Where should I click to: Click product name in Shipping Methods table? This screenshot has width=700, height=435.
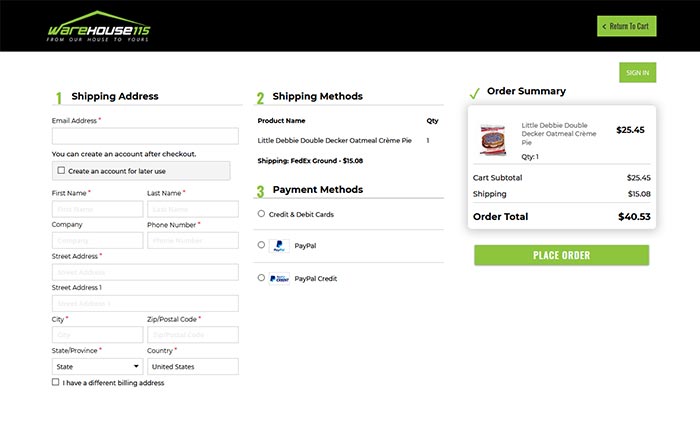[x=334, y=140]
